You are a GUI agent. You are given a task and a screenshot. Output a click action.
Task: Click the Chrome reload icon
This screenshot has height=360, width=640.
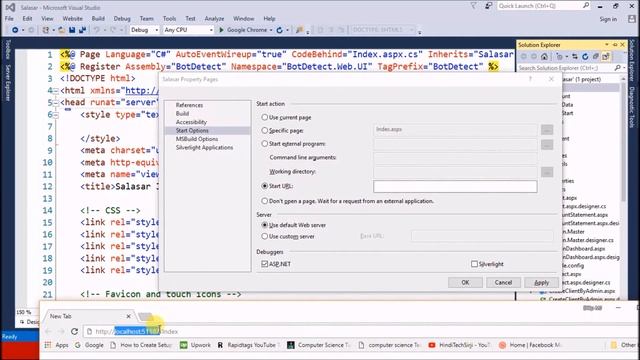click(74, 331)
